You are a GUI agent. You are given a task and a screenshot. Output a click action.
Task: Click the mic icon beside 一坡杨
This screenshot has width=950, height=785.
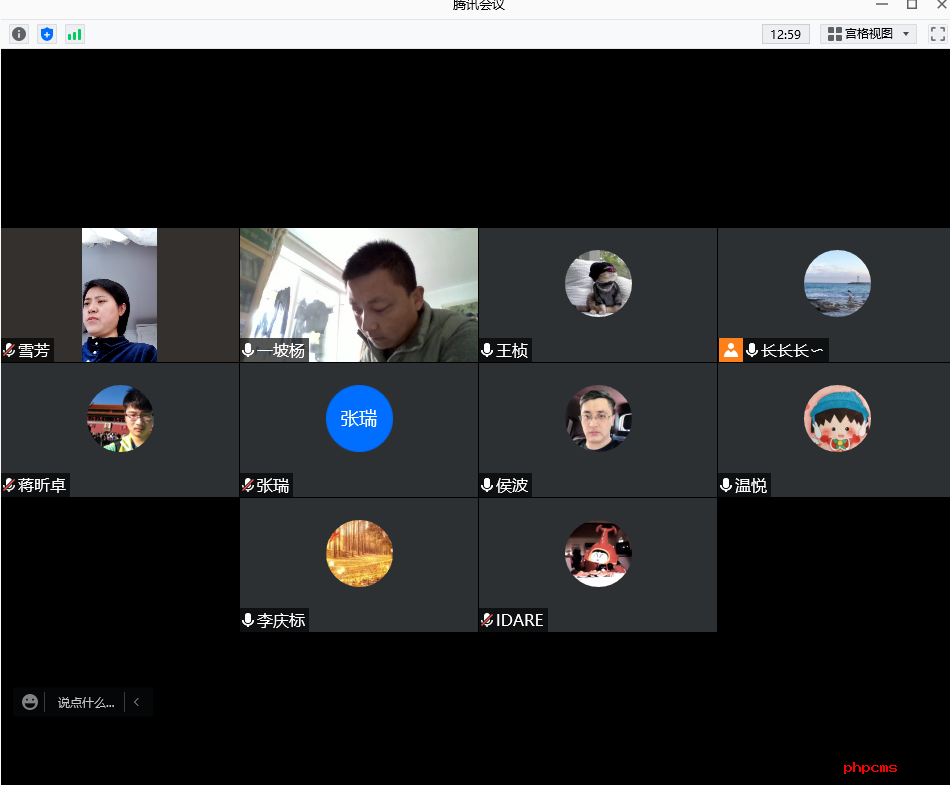pyautogui.click(x=248, y=350)
